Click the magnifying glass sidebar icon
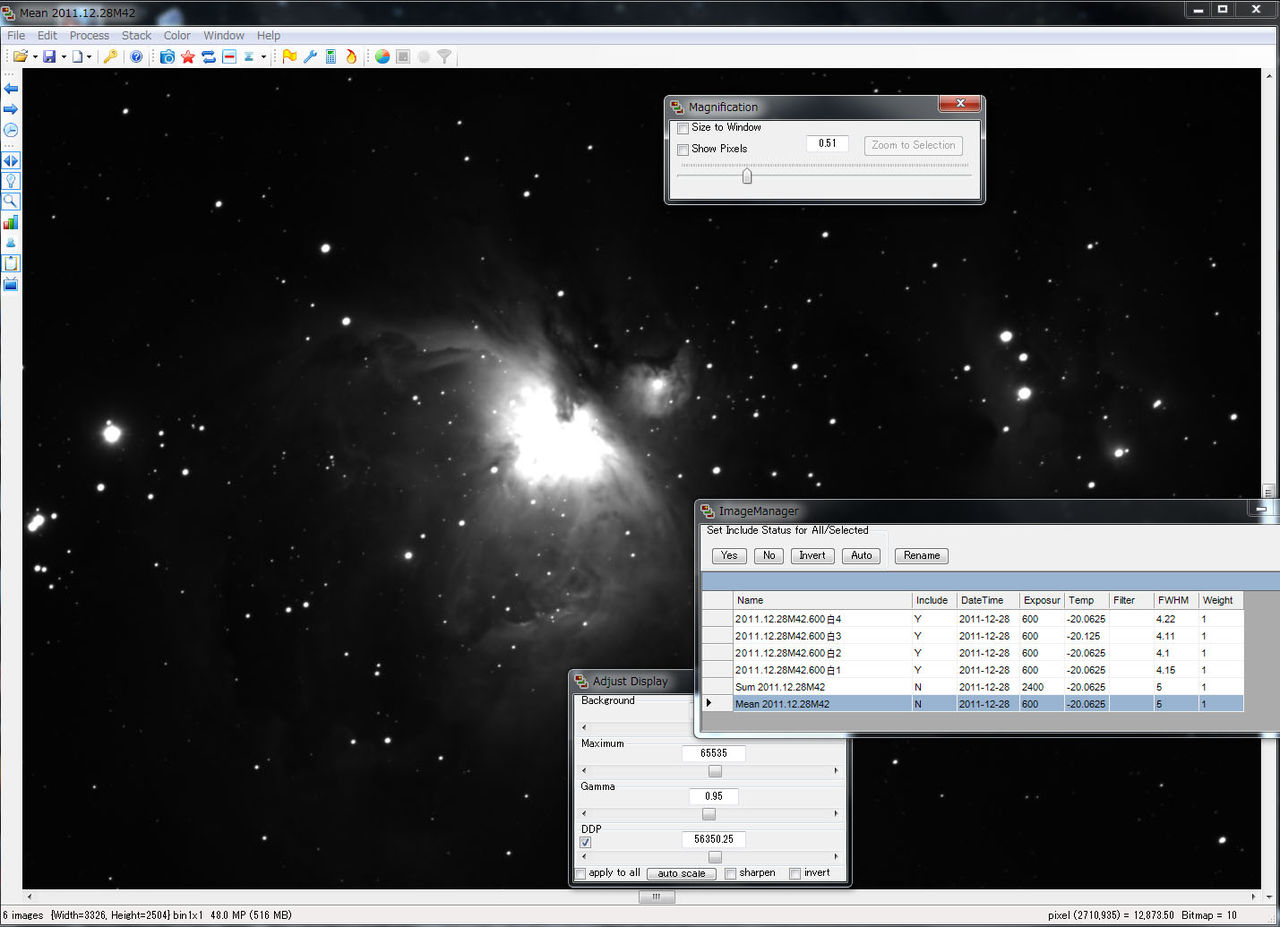Viewport: 1280px width, 927px height. 11,201
